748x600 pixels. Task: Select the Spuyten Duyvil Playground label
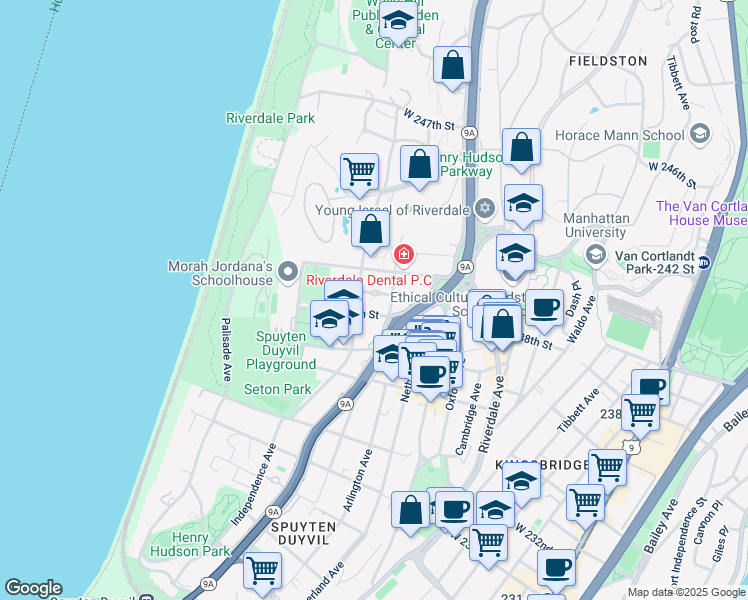(x=281, y=351)
